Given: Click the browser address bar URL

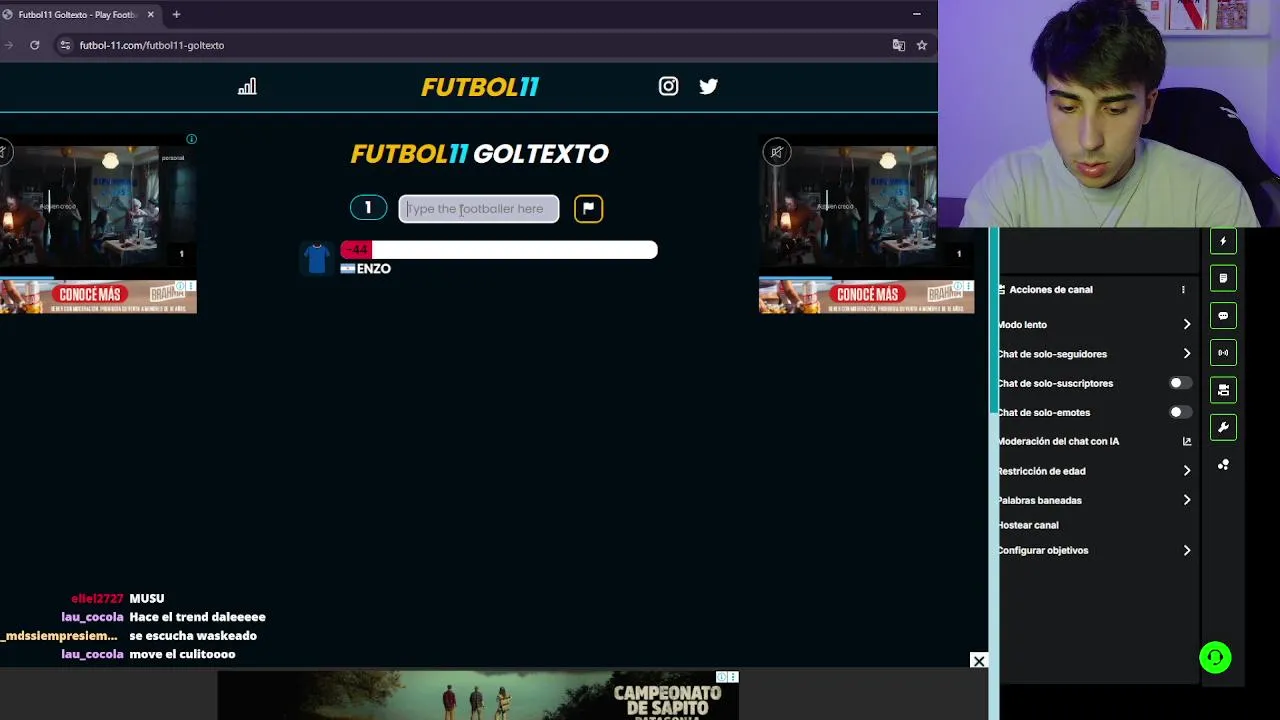Looking at the screenshot, I should [152, 45].
